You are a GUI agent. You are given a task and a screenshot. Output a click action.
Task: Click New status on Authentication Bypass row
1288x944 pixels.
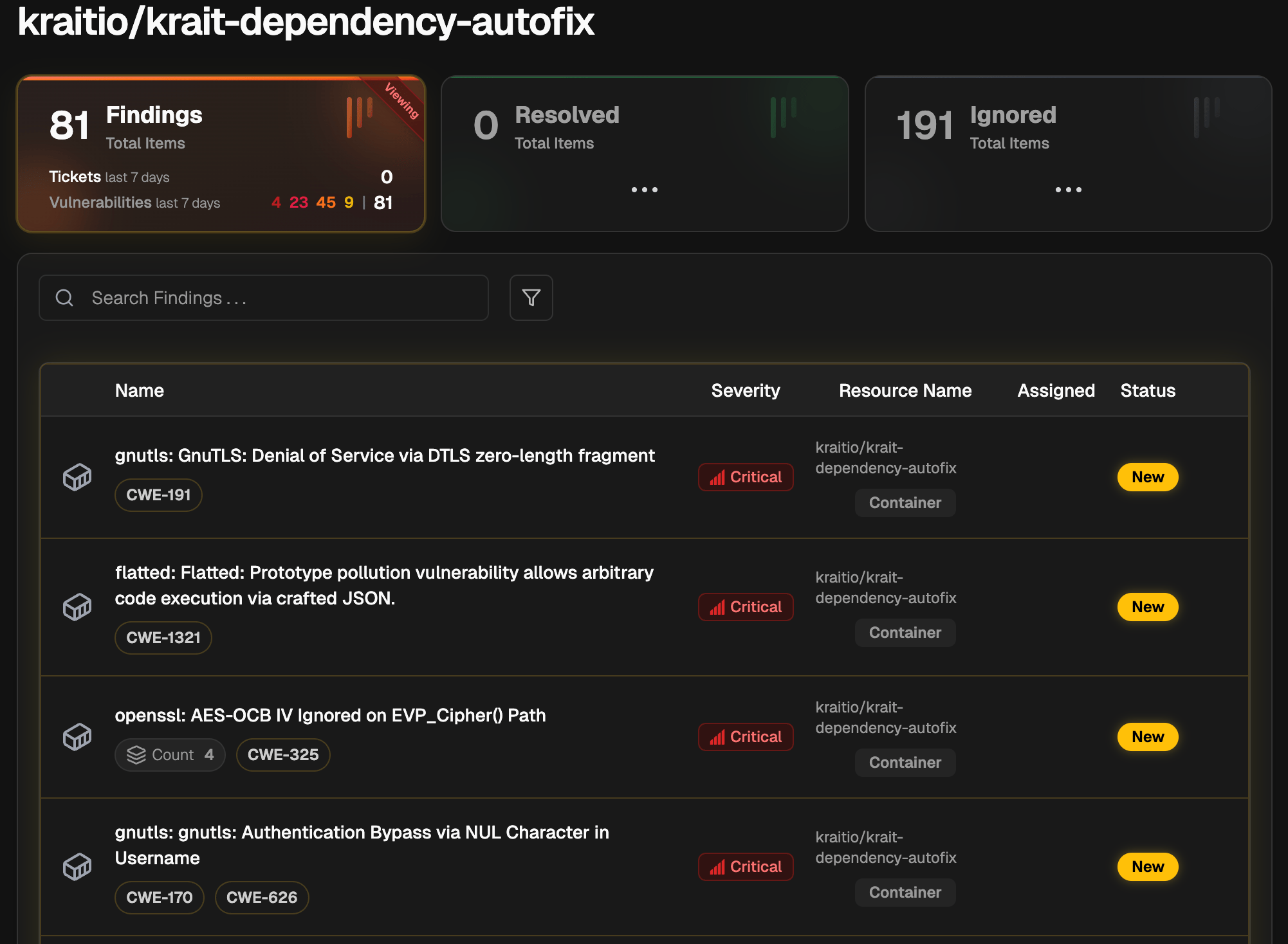click(1148, 867)
